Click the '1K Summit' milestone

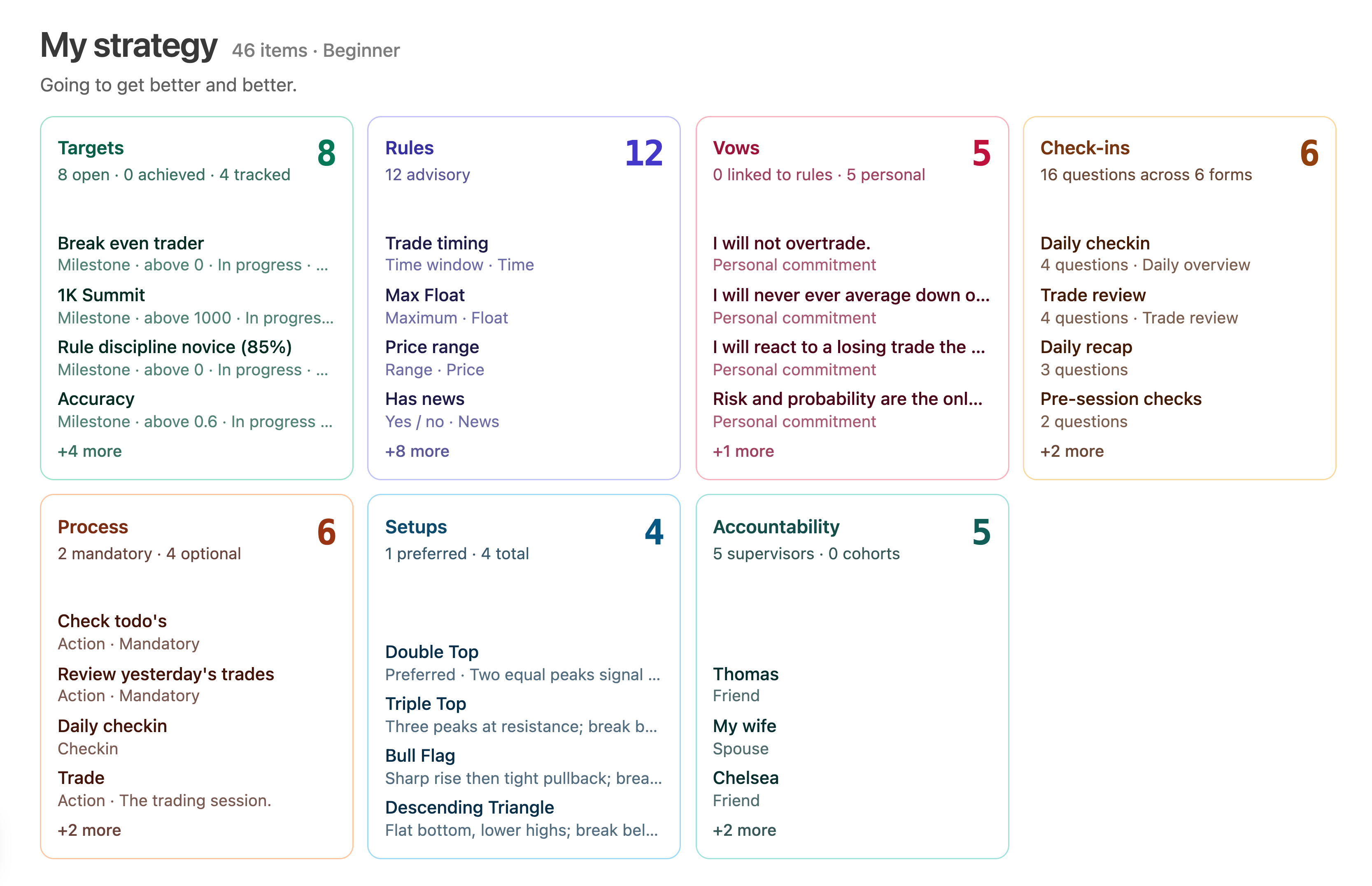[101, 295]
